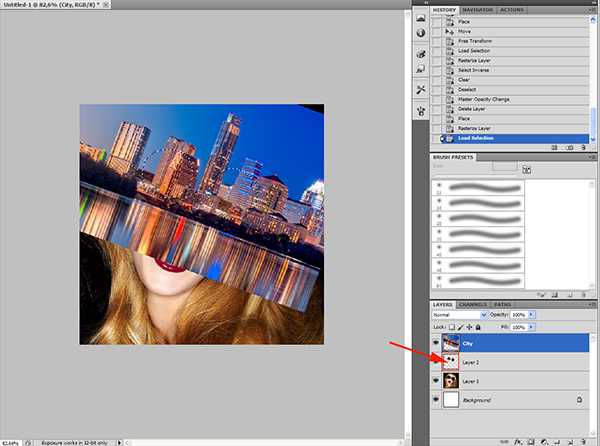Delete the current history state via trash icon
This screenshot has height=446, width=600.
584,147
